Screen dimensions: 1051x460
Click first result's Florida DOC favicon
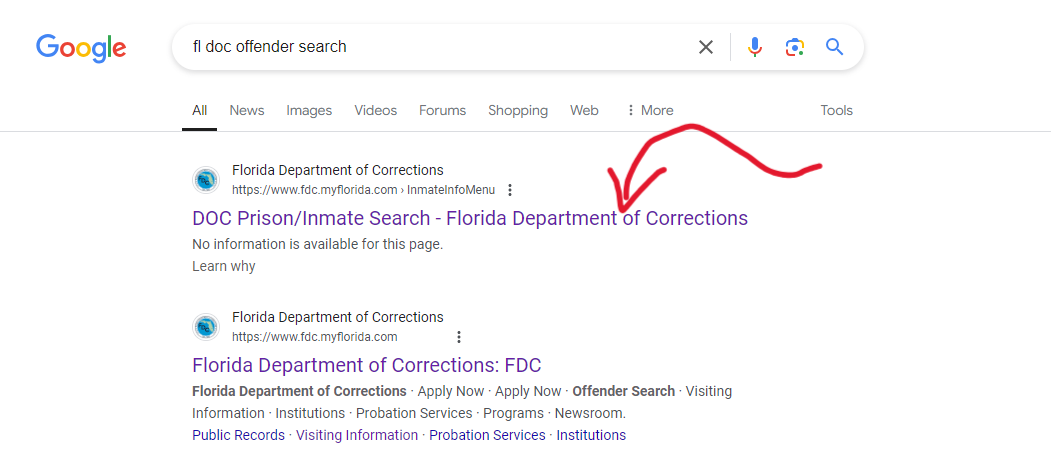tap(206, 180)
